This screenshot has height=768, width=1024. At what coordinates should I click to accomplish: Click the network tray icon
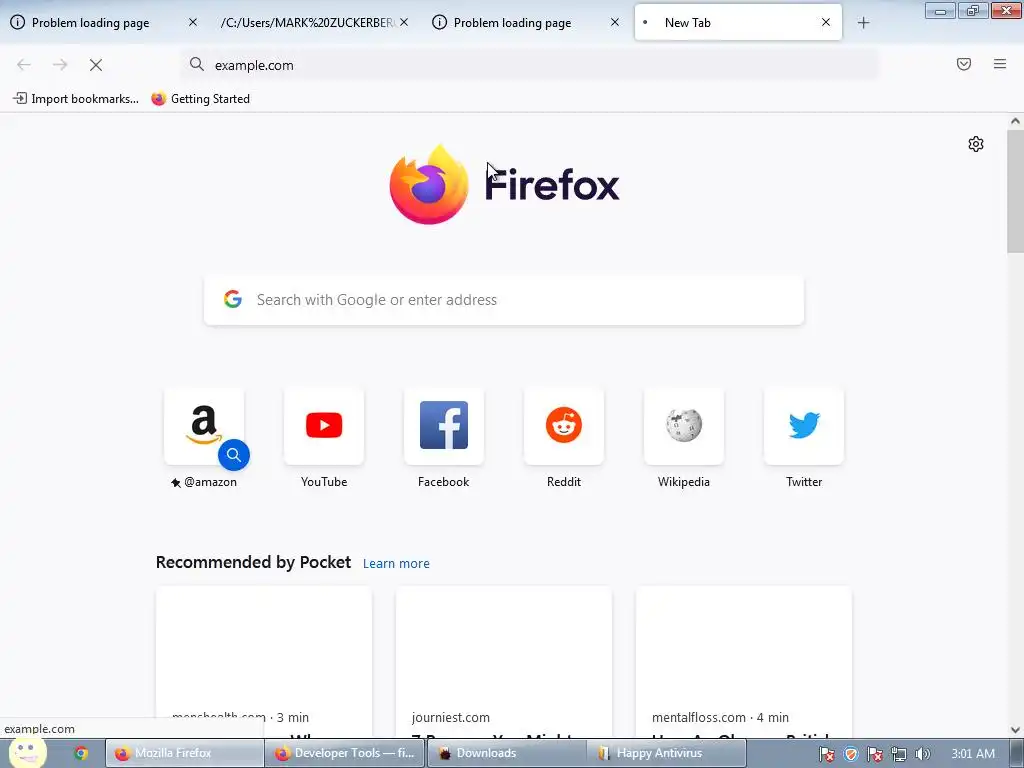[899, 754]
